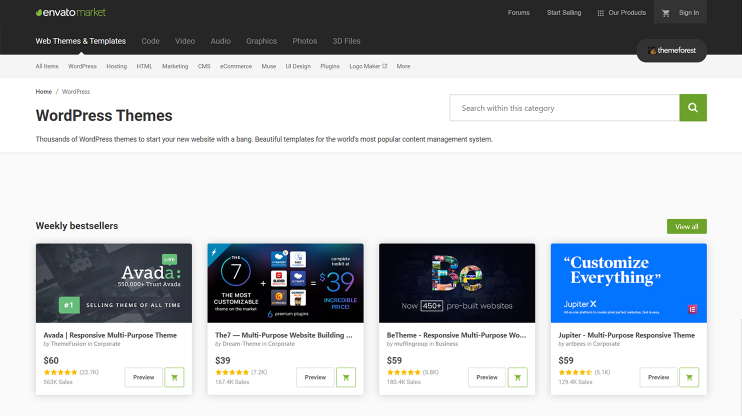The image size is (742, 416).
Task: Switch to Audio category
Action: pos(221,41)
